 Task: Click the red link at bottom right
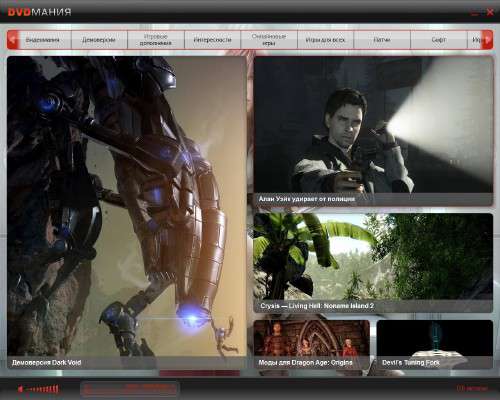[x=472, y=388]
